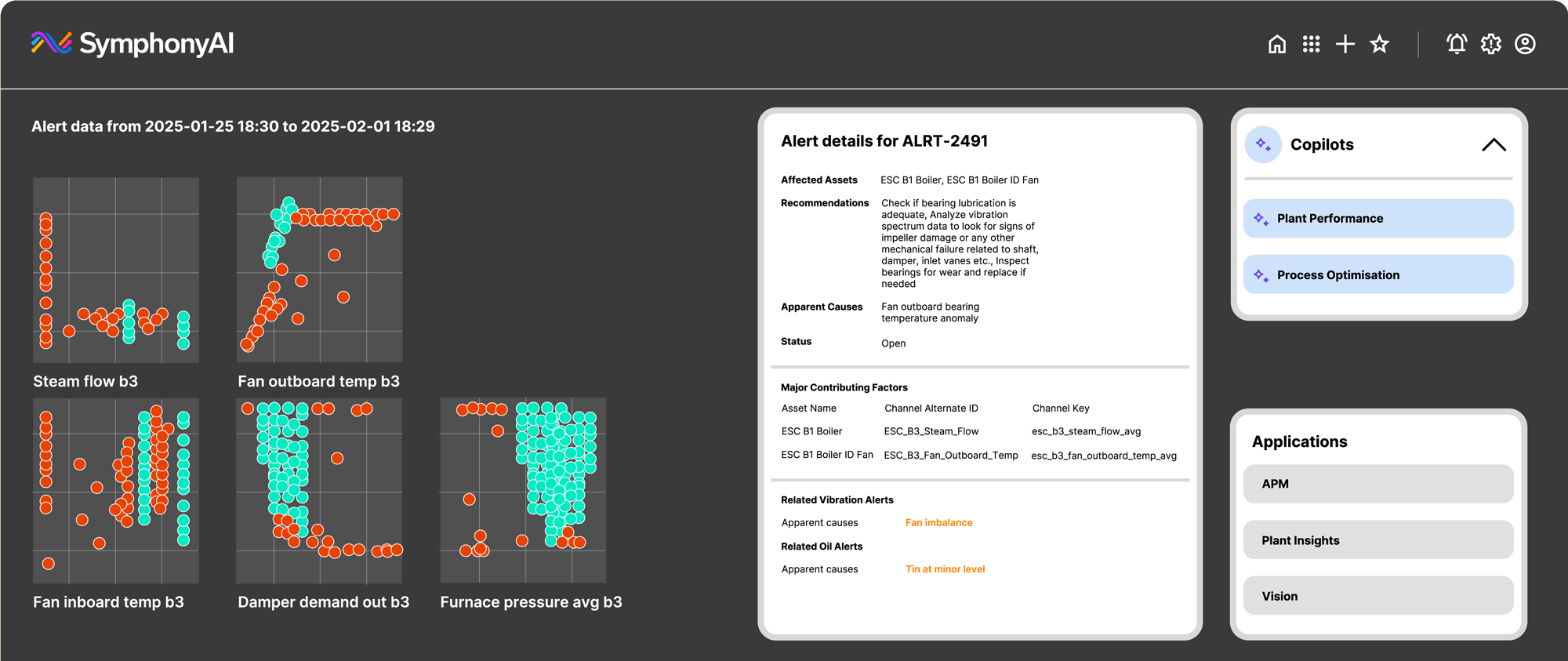Open the settings gear icon
1568x661 pixels.
coord(1491,44)
